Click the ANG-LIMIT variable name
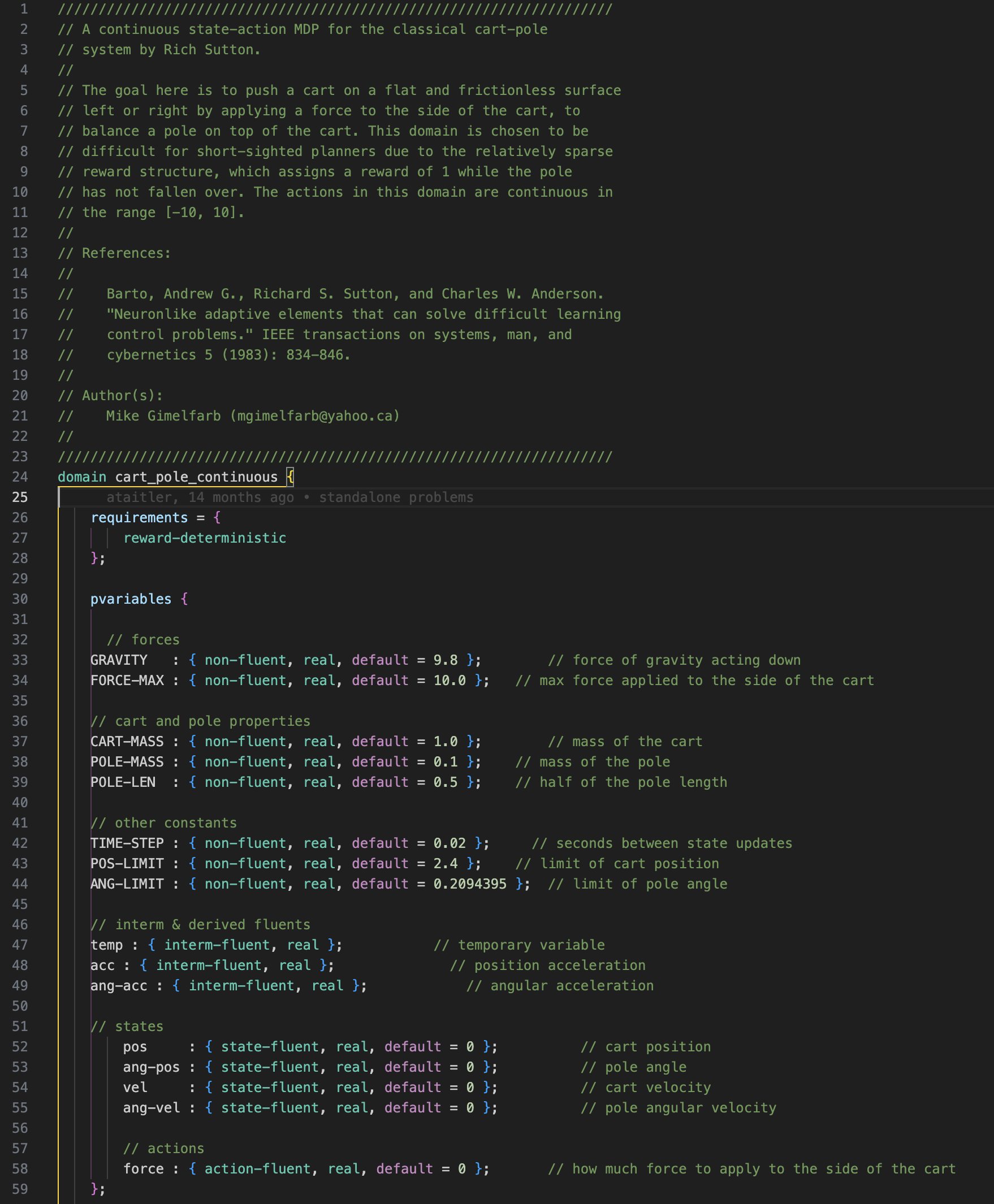Image resolution: width=994 pixels, height=1204 pixels. point(127,884)
